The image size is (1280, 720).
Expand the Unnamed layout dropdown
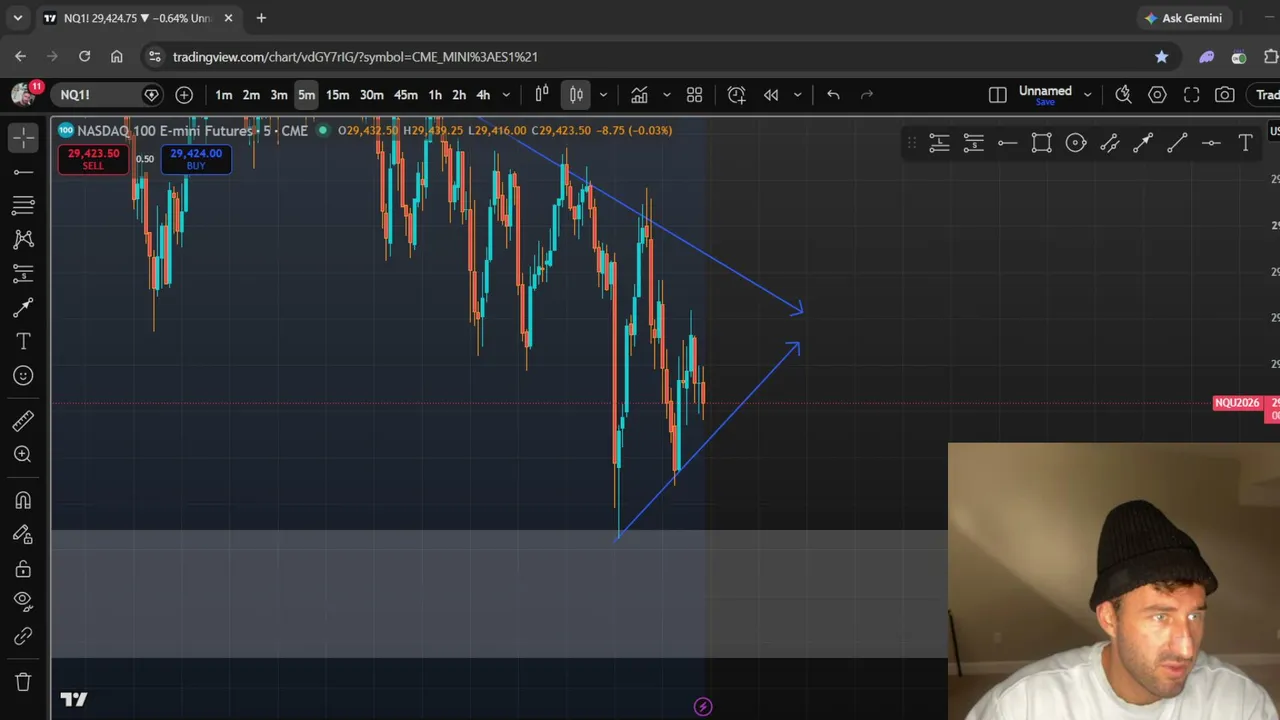pos(1087,95)
